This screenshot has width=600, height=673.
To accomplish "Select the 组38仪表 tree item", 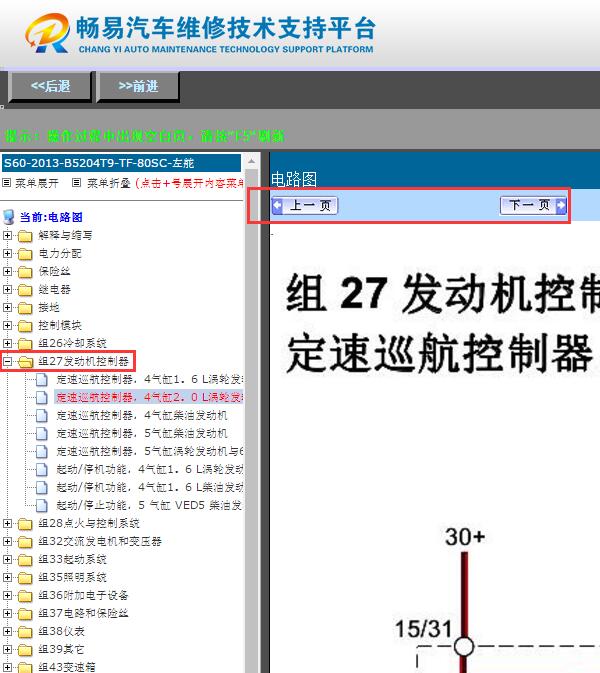I will tap(61, 631).
